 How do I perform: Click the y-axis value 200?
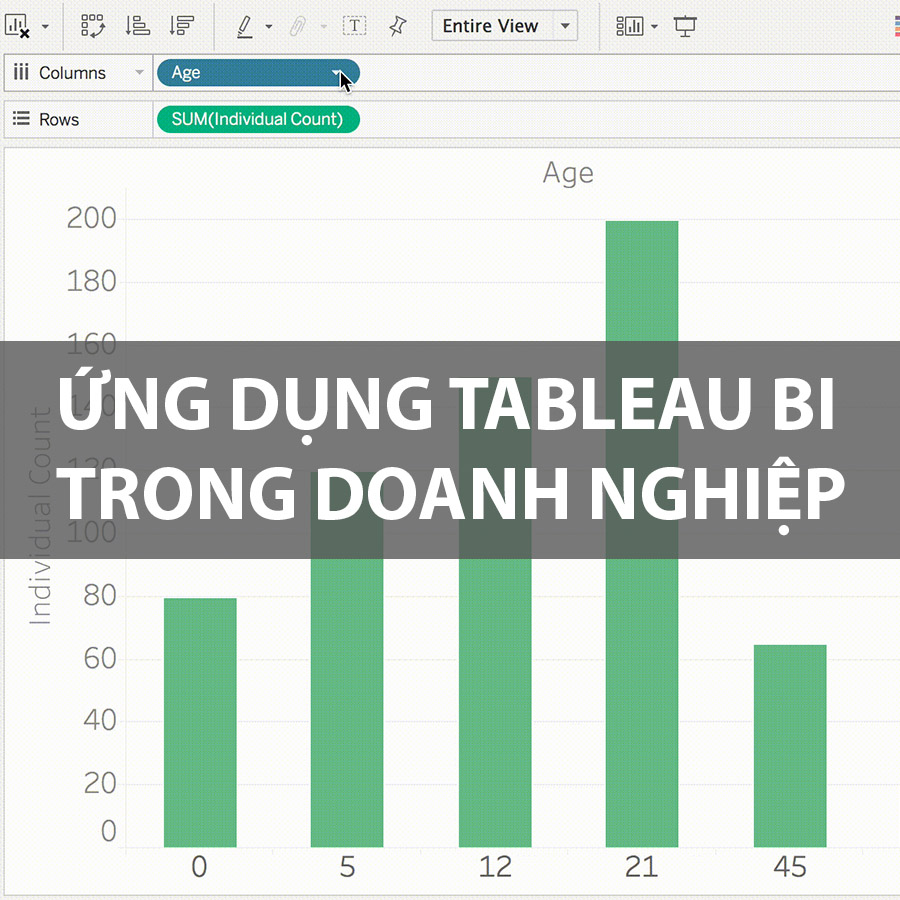click(x=91, y=219)
